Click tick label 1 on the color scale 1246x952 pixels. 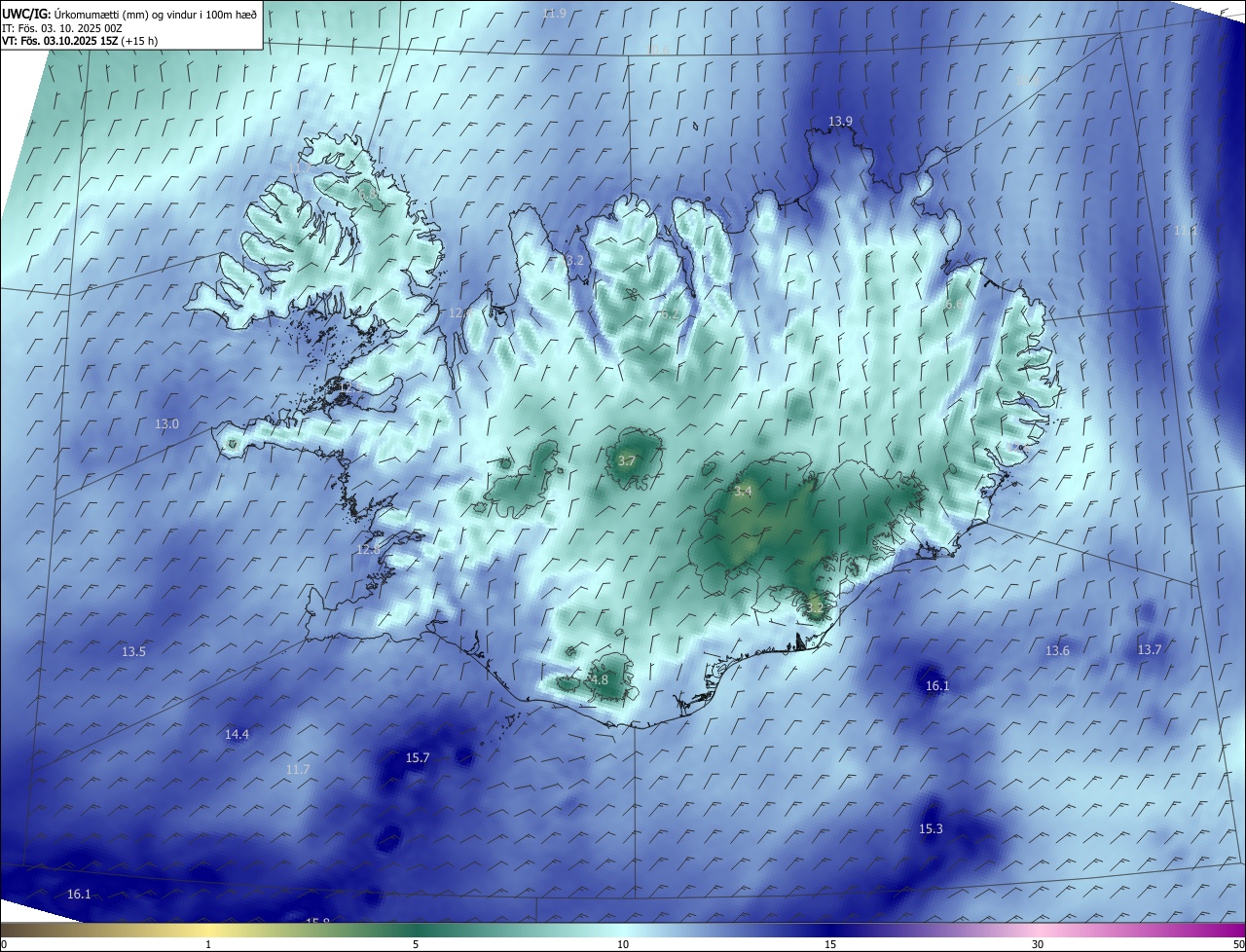(x=208, y=944)
